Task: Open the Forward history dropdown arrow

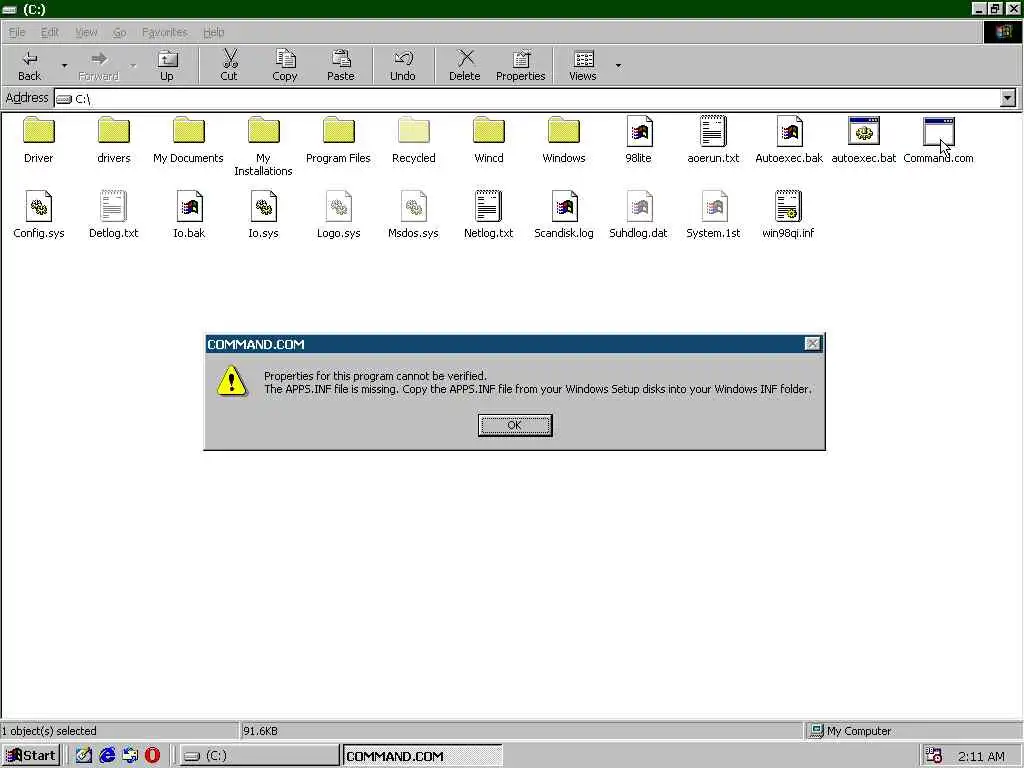Action: (133, 65)
